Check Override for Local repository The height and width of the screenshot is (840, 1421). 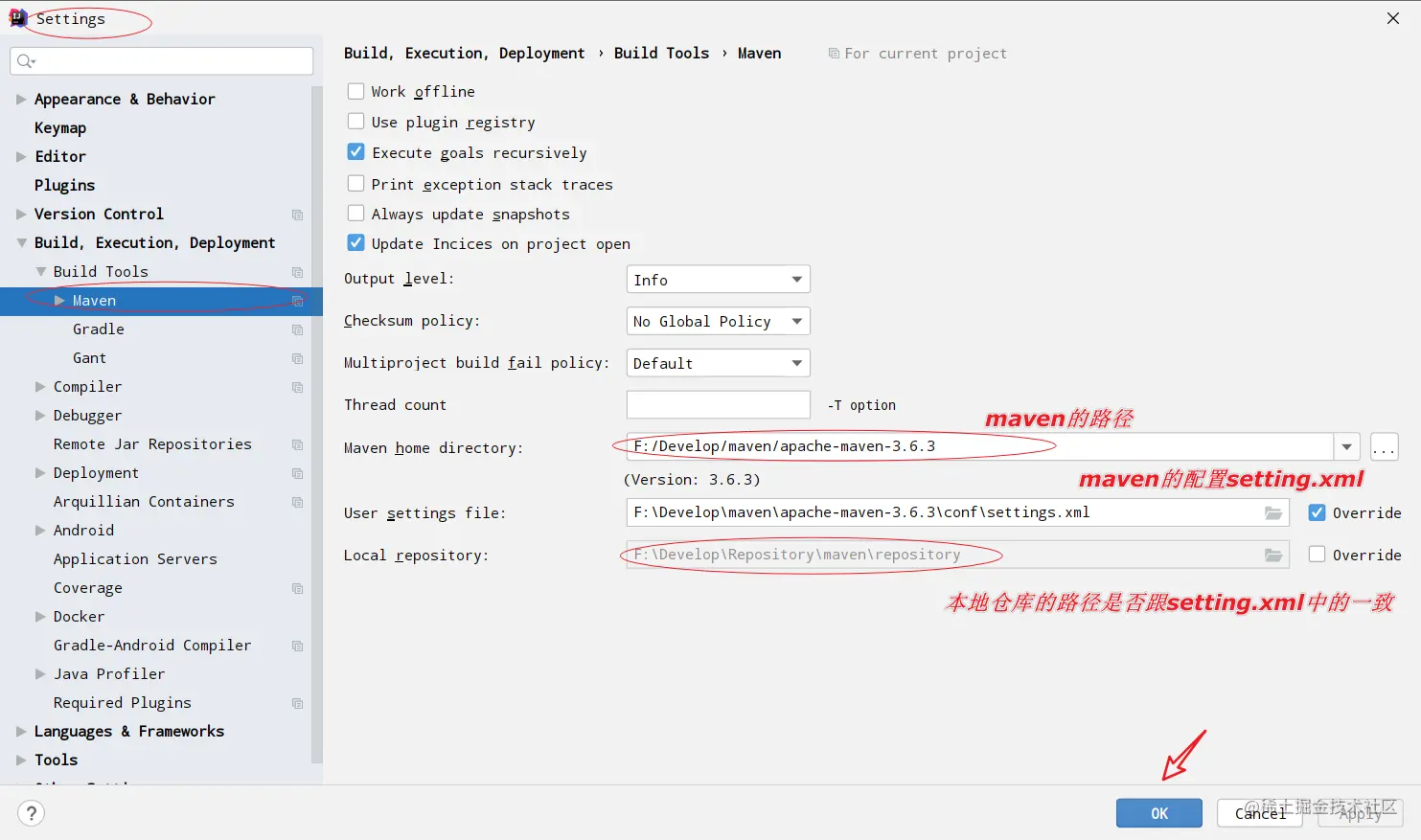tap(1318, 555)
